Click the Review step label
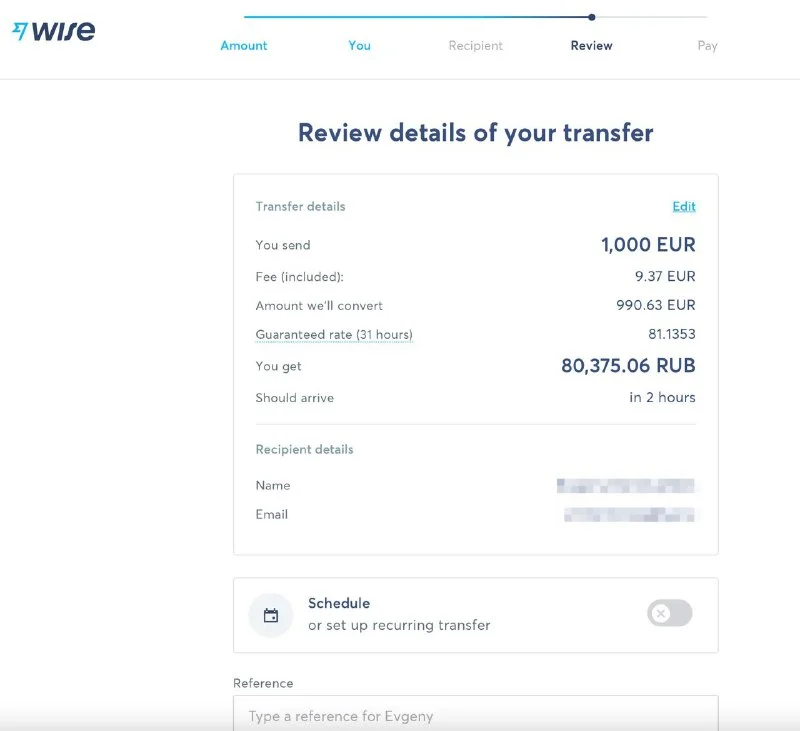This screenshot has height=731, width=800. [x=591, y=46]
